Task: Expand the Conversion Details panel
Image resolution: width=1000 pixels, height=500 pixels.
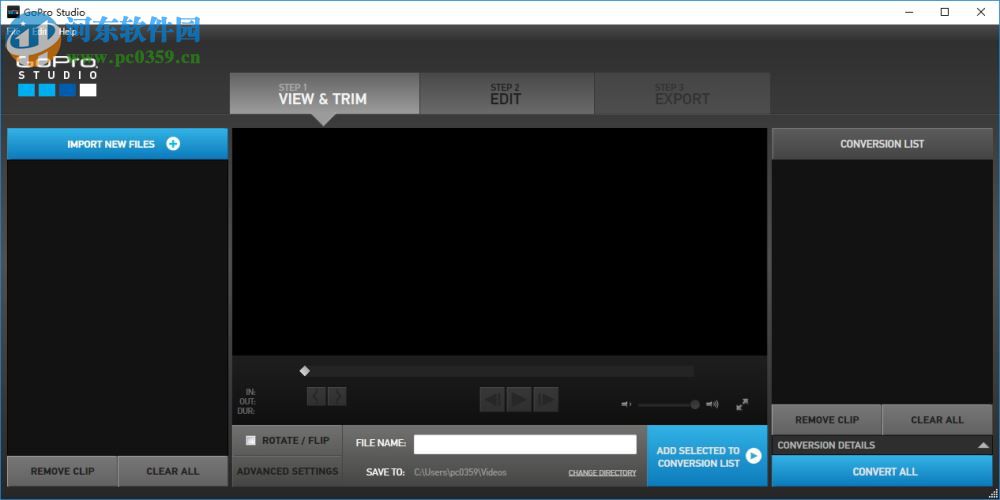Action: coord(983,445)
